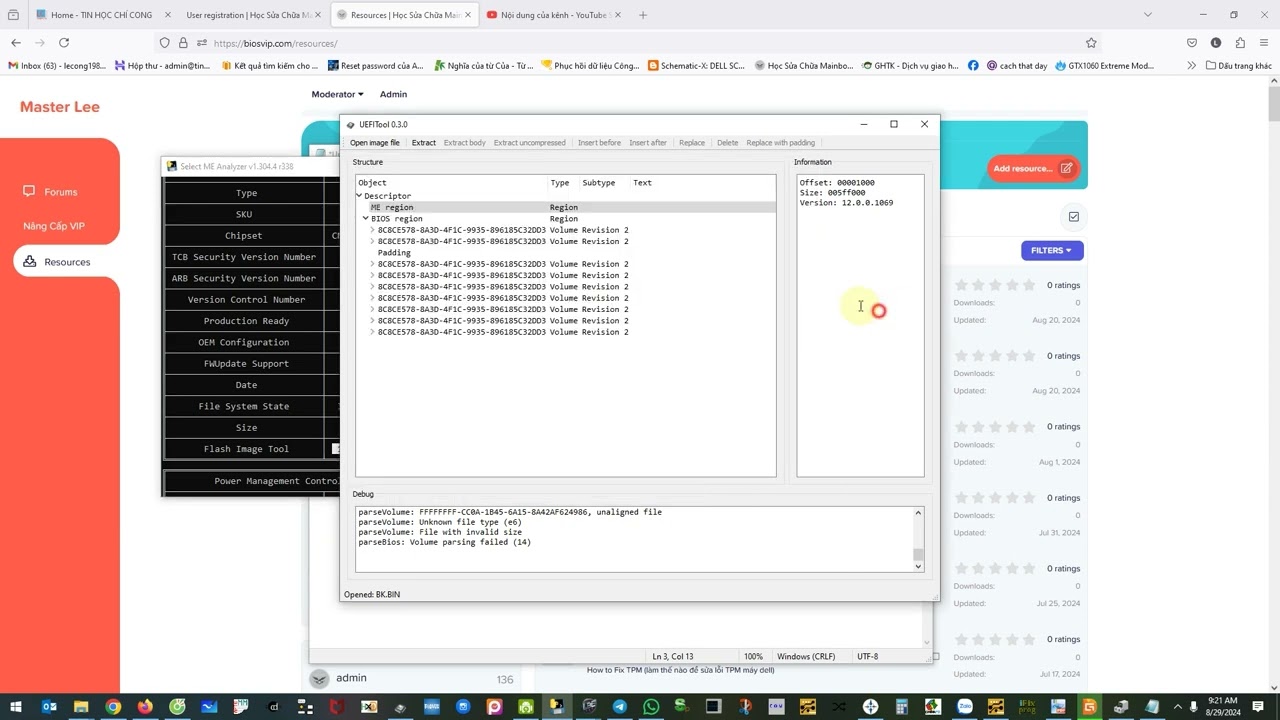Click the Add resource pencil icon
The height and width of the screenshot is (720, 1280).
pyautogui.click(x=1066, y=168)
